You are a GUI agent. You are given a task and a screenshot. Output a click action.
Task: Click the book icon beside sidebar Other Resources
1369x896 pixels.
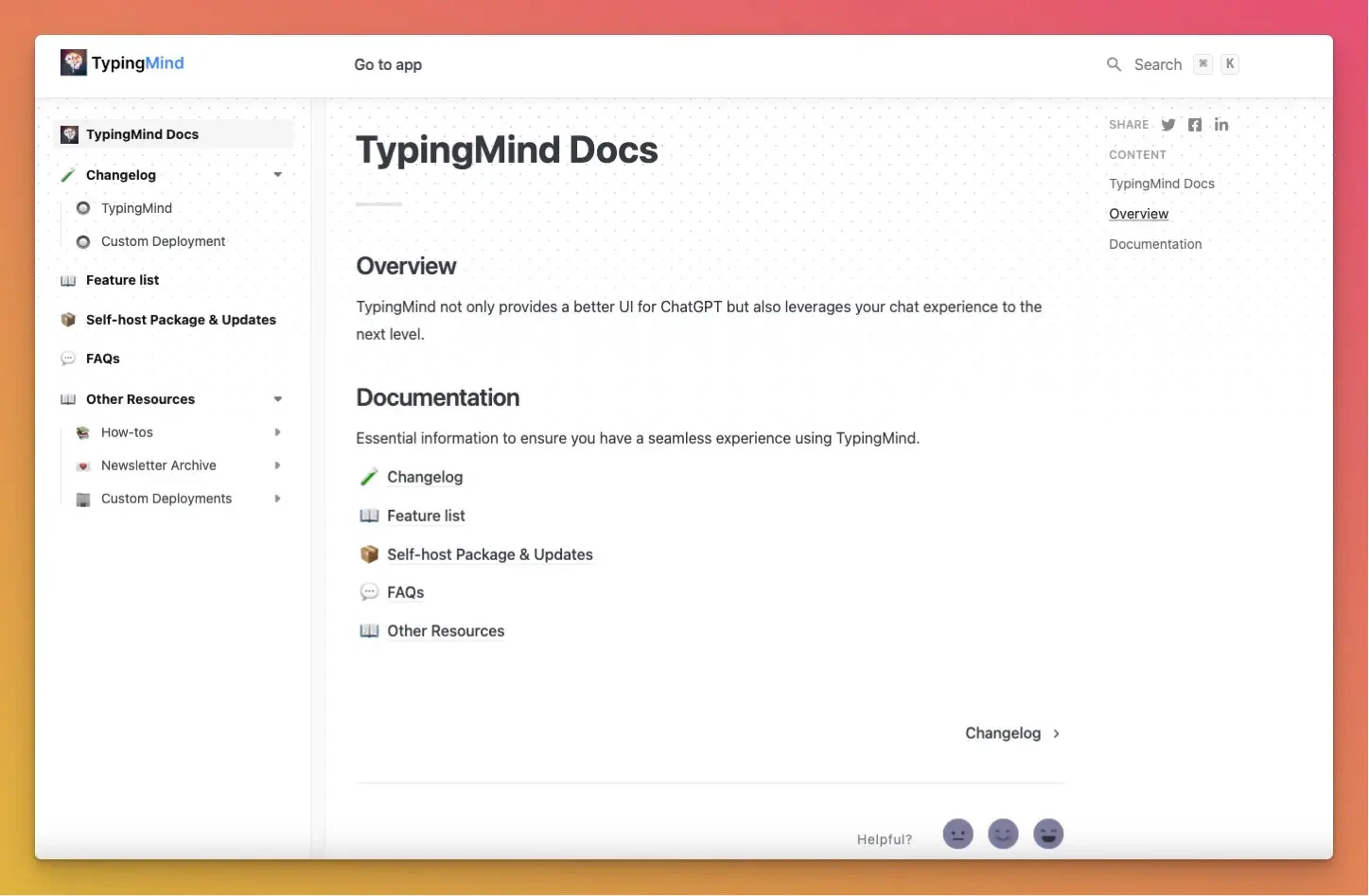click(x=68, y=399)
